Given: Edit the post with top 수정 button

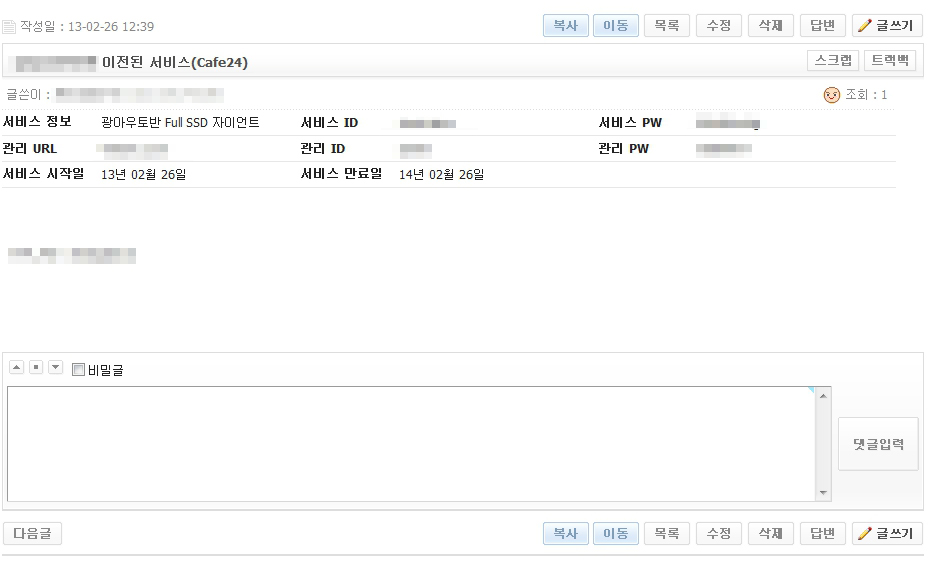Looking at the screenshot, I should 718,26.
